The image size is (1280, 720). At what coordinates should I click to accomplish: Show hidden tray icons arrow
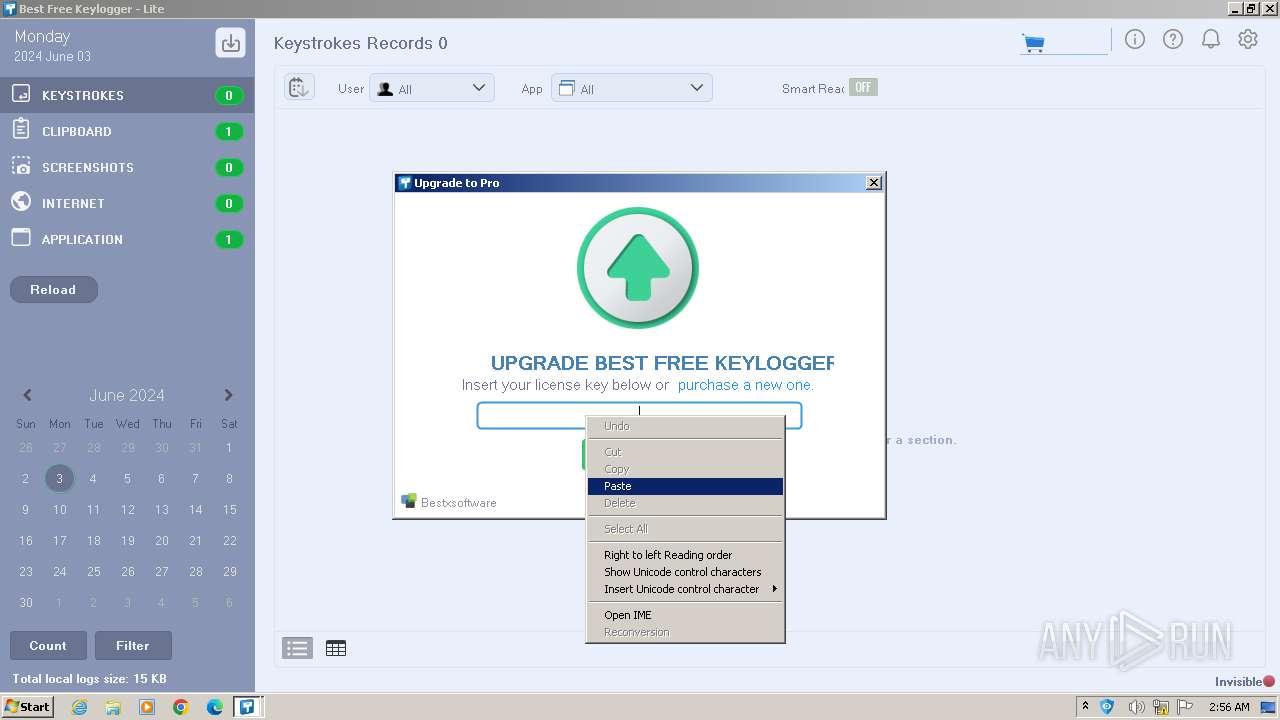(1085, 707)
